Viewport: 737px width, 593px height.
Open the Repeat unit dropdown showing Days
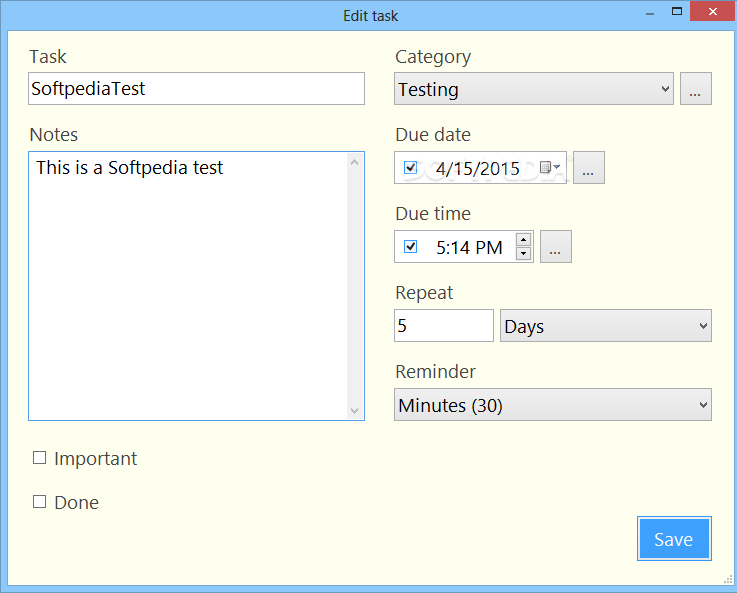(605, 325)
